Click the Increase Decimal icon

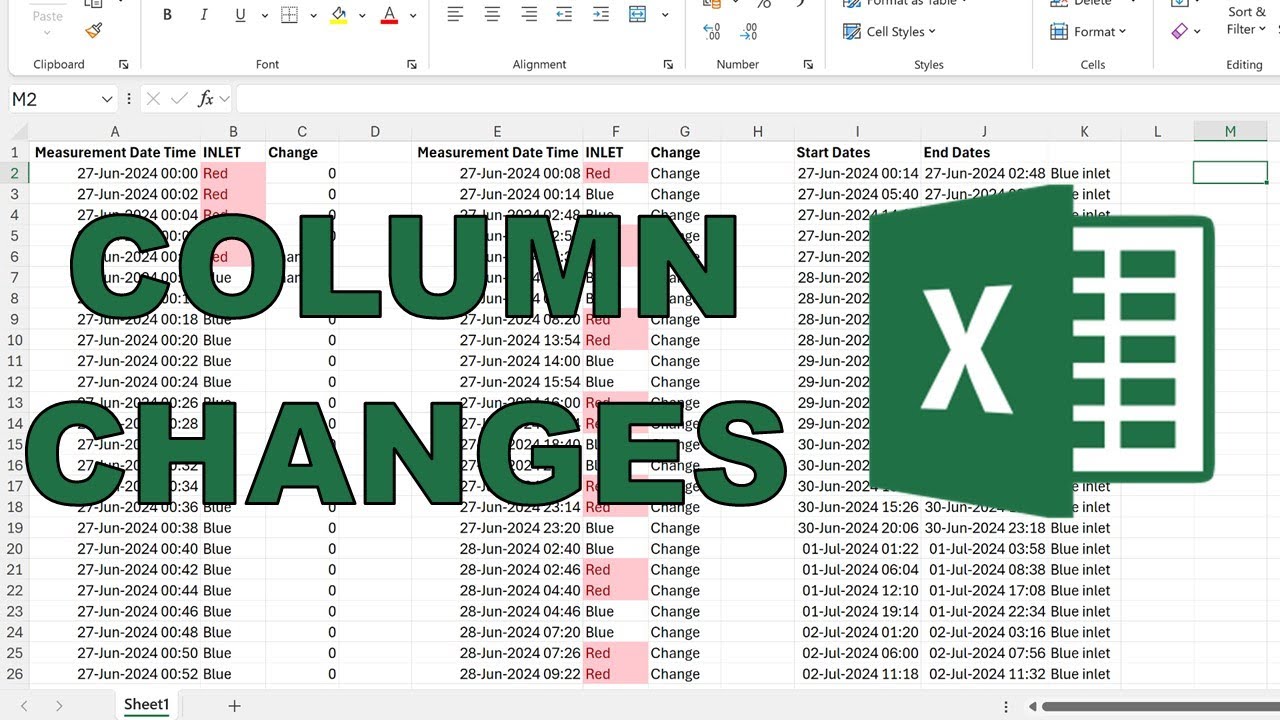tap(712, 32)
